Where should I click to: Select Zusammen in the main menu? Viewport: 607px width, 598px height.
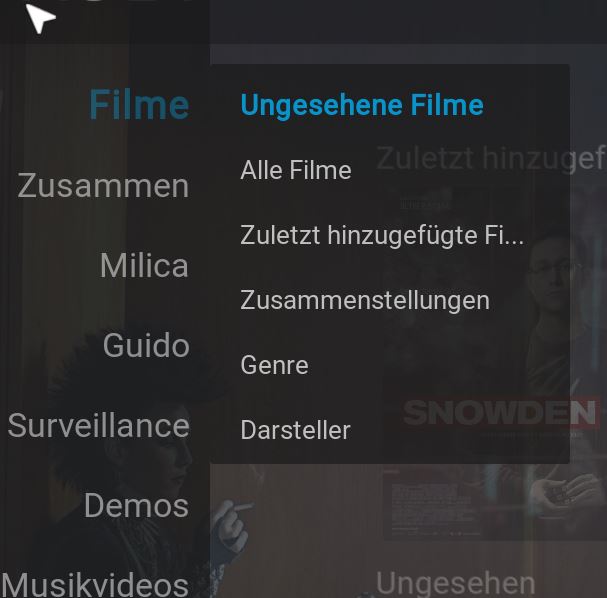pyautogui.click(x=103, y=185)
